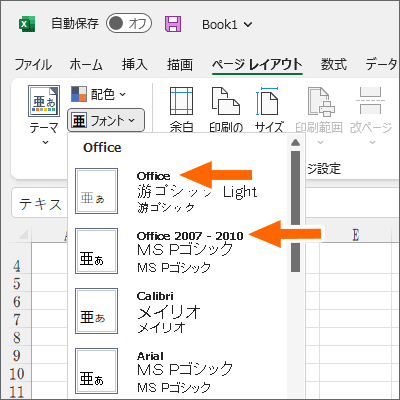Click the Excel app icon
Image resolution: width=400 pixels, height=400 pixels.
coord(26,24)
